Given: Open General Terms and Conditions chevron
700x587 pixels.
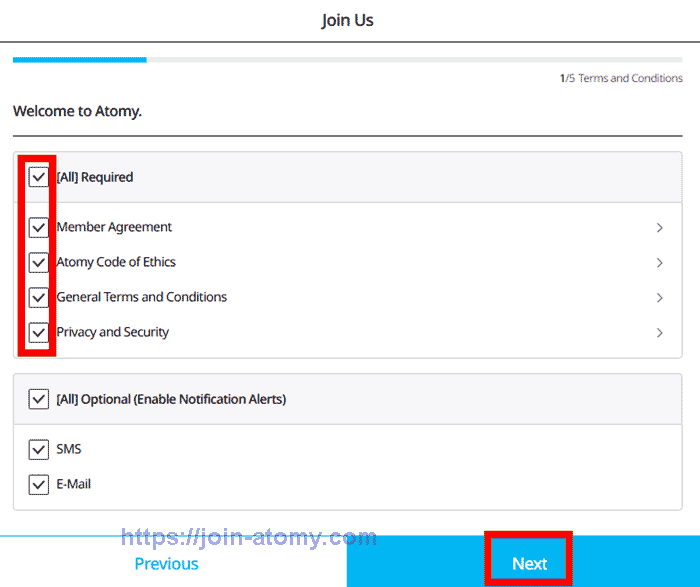Looking at the screenshot, I should coord(659,298).
